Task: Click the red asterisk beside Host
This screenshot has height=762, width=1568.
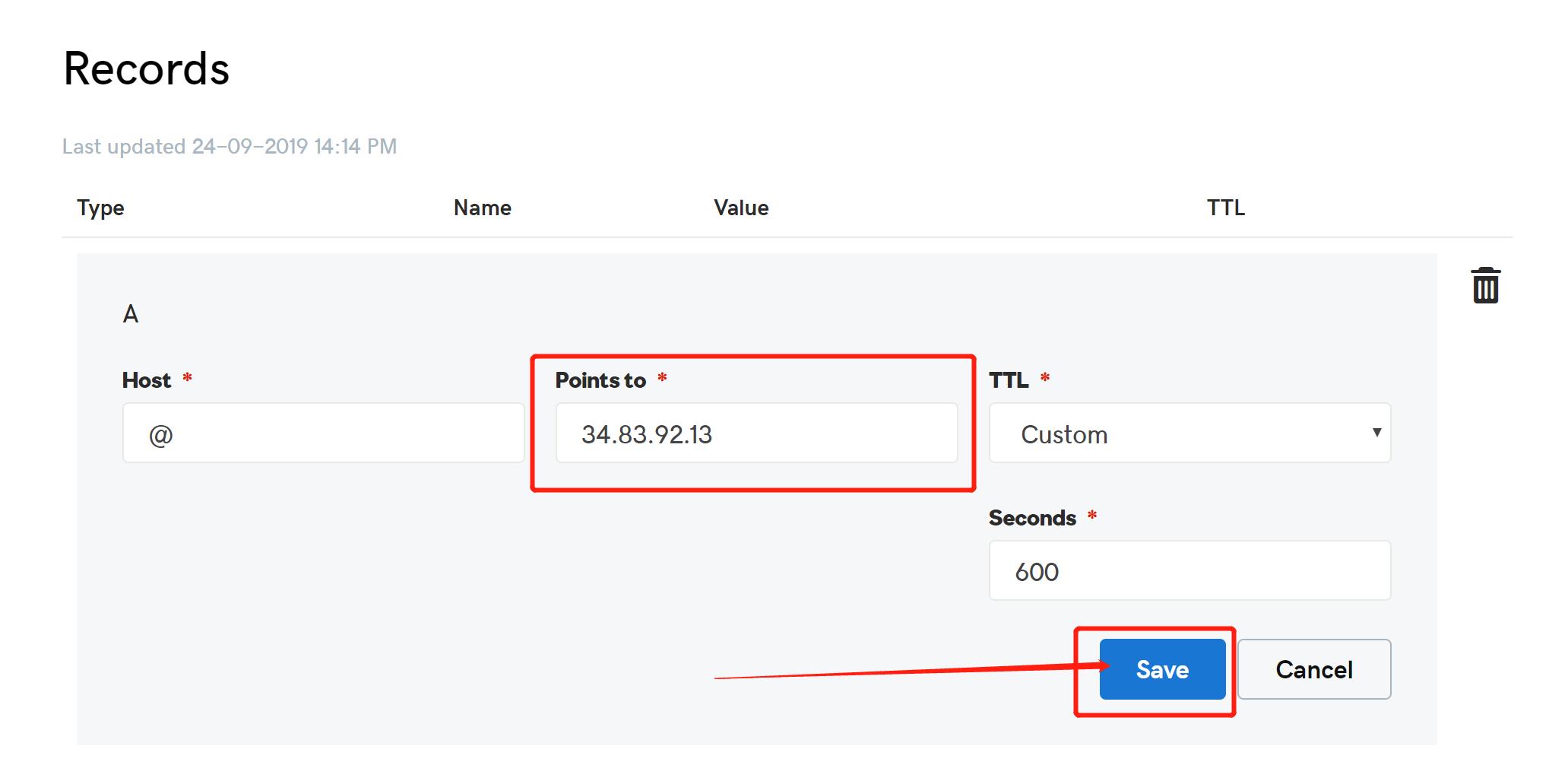Action: [x=187, y=378]
